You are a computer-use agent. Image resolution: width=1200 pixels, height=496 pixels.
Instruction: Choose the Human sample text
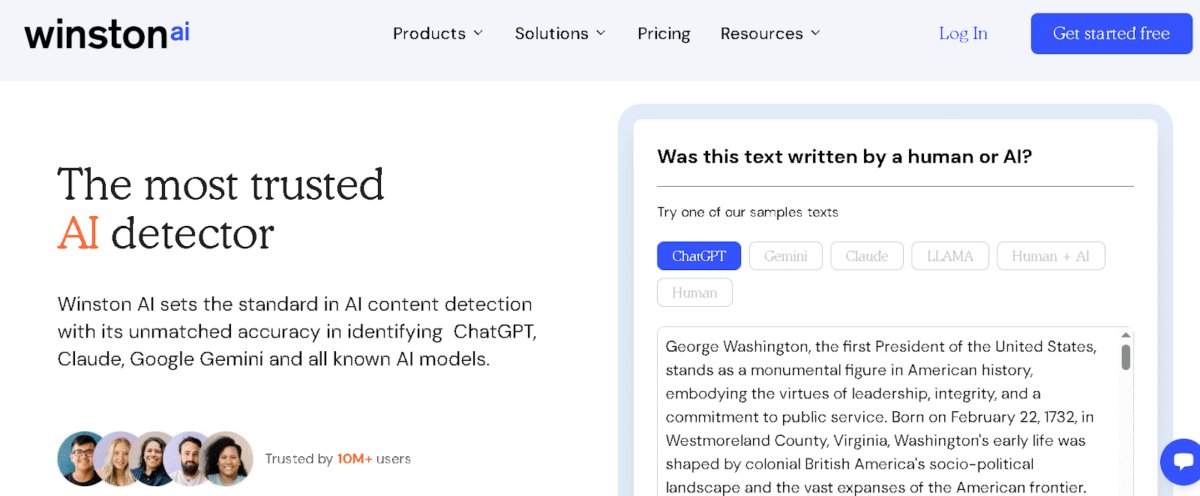[695, 292]
